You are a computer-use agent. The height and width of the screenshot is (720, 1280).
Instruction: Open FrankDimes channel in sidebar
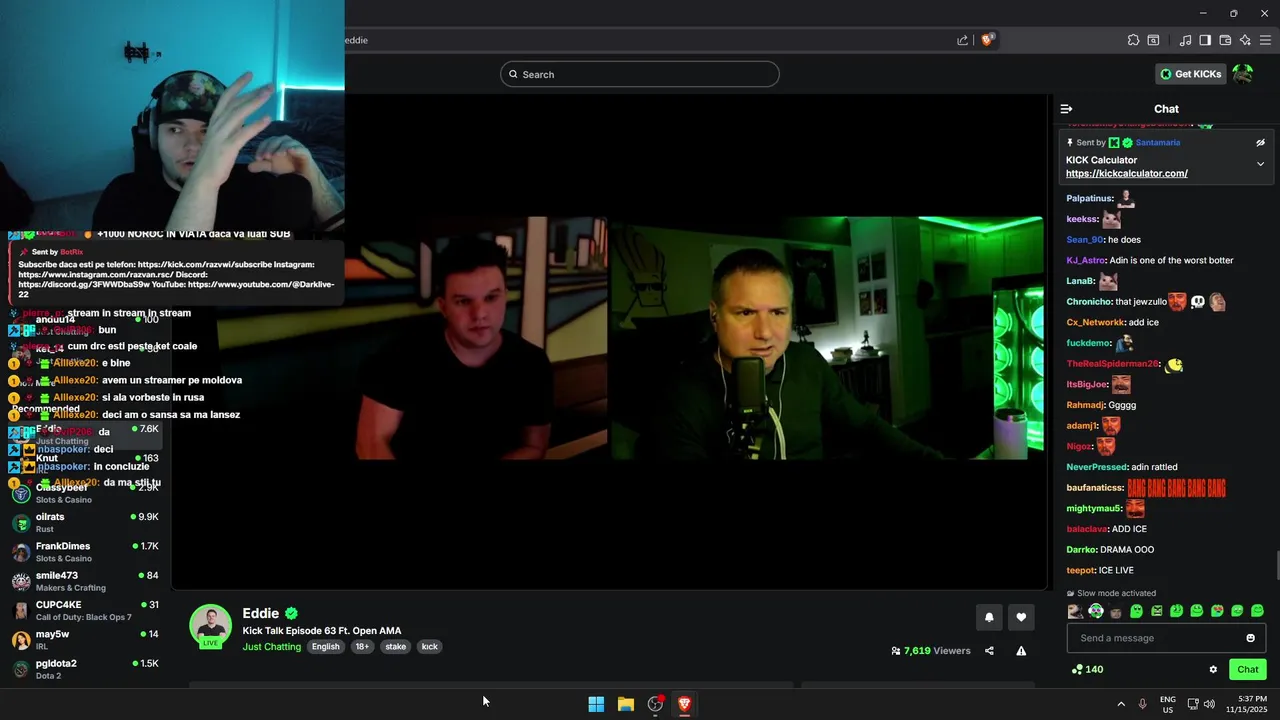pyautogui.click(x=85, y=552)
